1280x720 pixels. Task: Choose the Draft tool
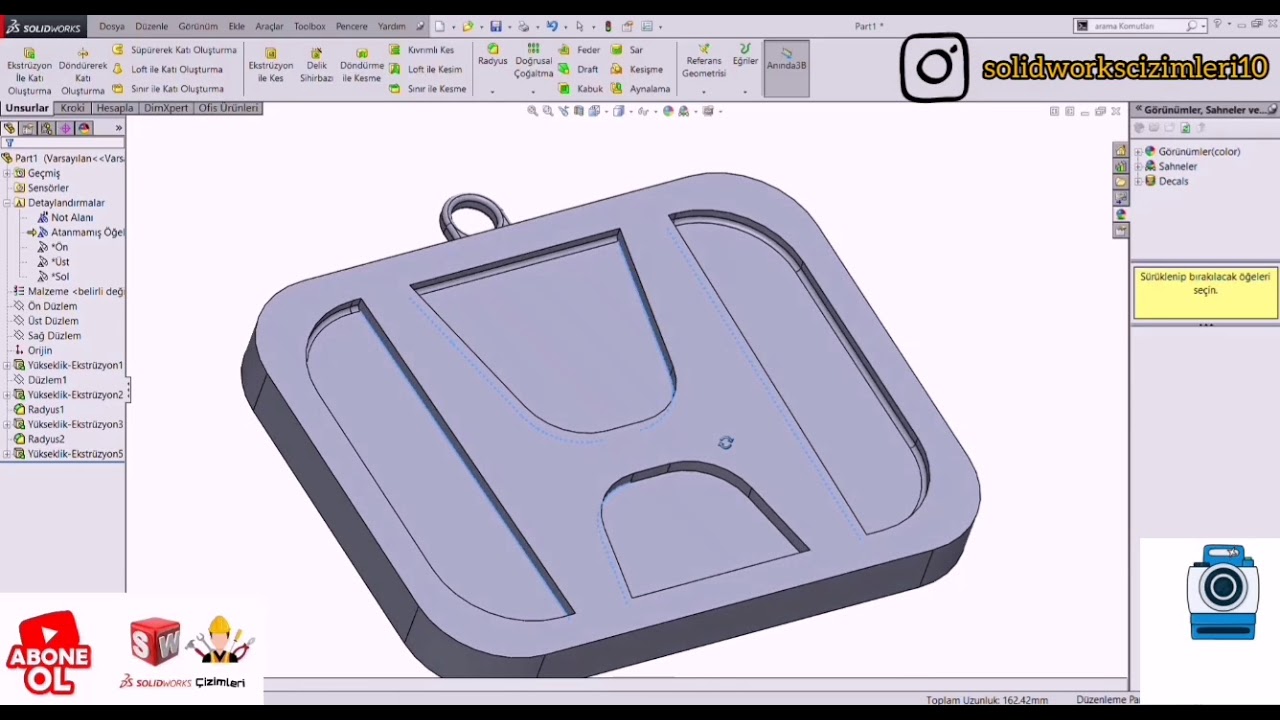[x=578, y=69]
